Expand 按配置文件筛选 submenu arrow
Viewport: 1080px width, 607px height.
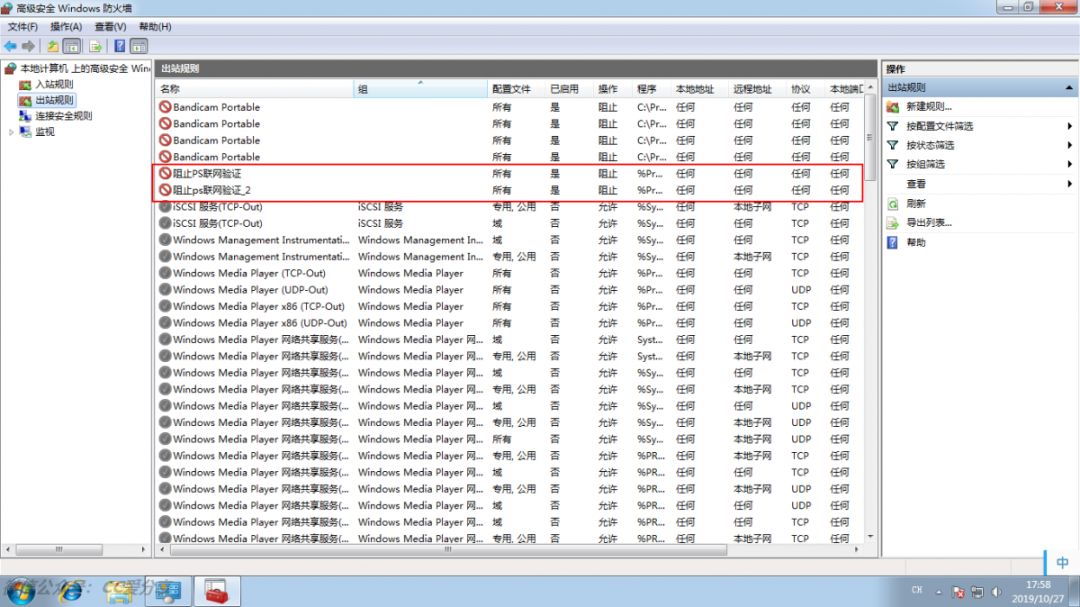(1069, 126)
